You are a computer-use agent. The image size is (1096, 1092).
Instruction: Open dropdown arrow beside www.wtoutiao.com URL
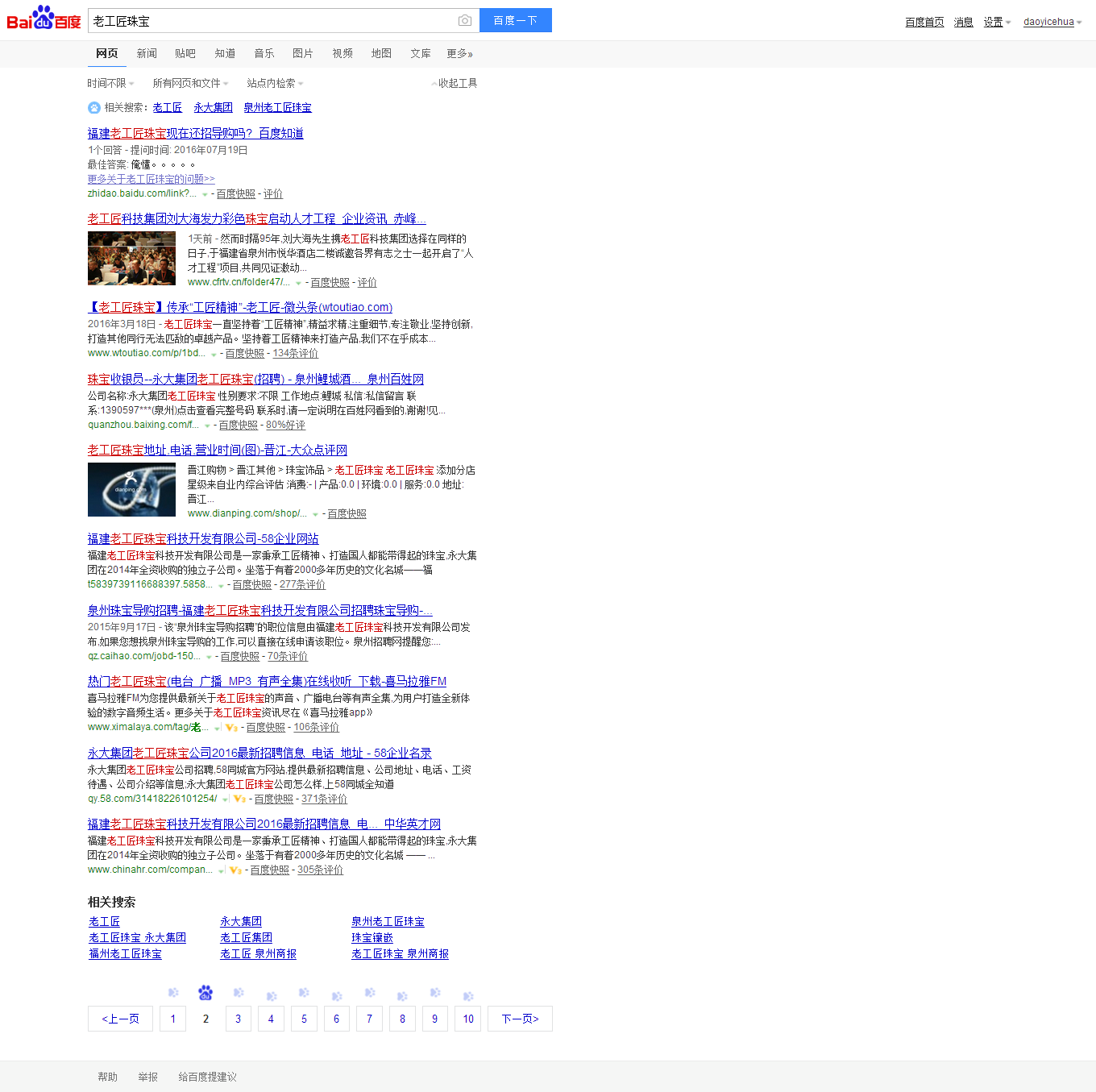pos(214,355)
